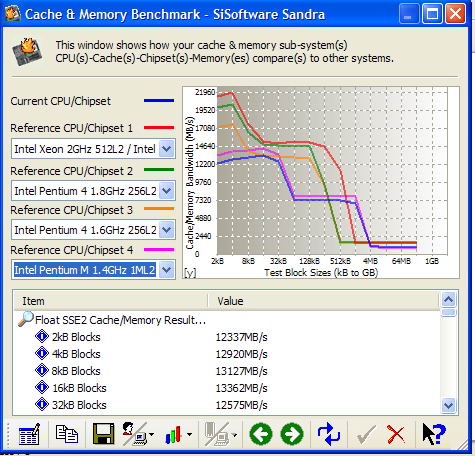Open the bar chart toolbar icon

178,434
